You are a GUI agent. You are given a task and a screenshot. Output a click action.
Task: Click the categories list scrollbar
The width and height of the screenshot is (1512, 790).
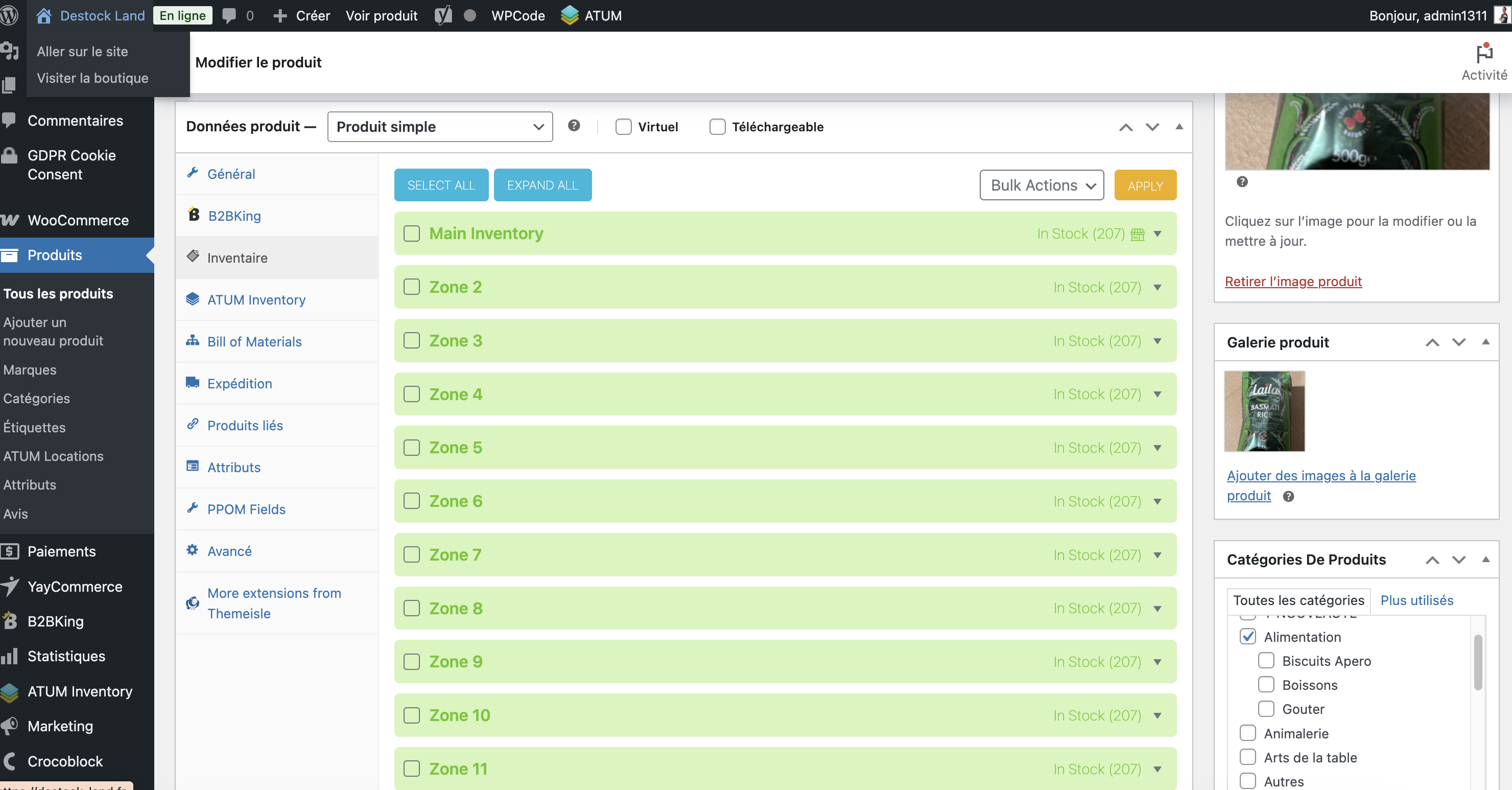[x=1477, y=662]
